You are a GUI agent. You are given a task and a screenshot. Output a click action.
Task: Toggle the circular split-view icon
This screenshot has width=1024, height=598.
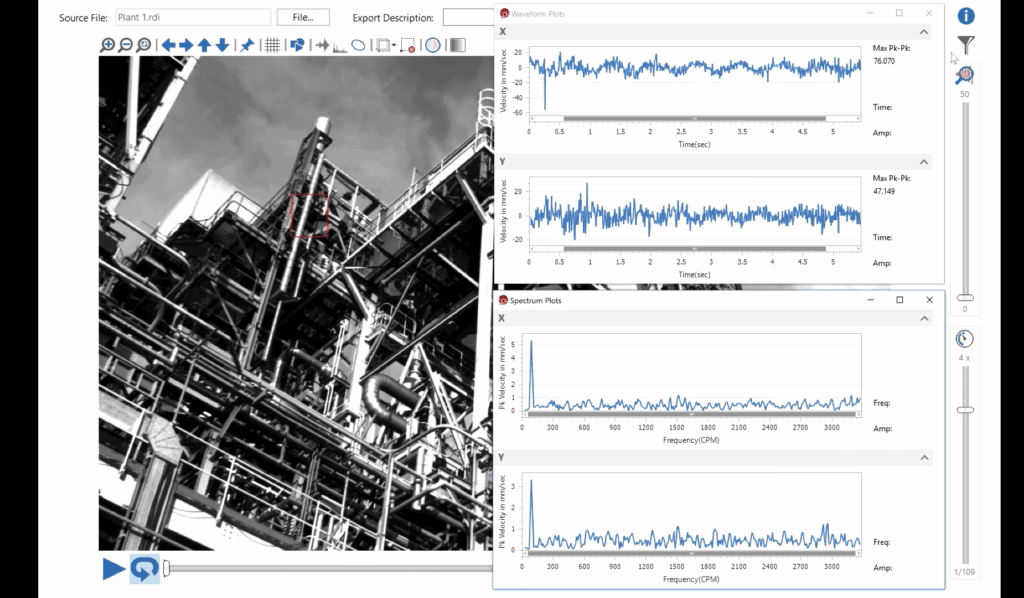[433, 45]
